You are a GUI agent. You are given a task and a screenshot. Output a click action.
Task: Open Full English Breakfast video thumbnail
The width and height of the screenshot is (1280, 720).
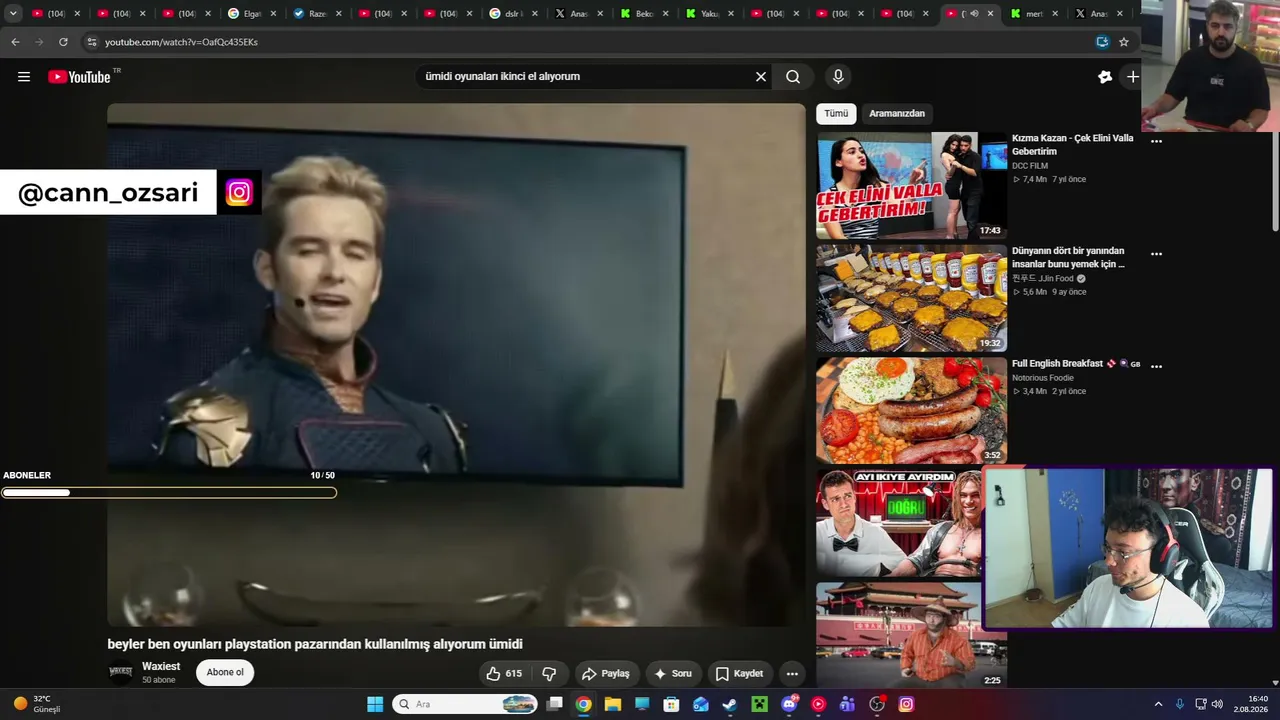coord(912,411)
